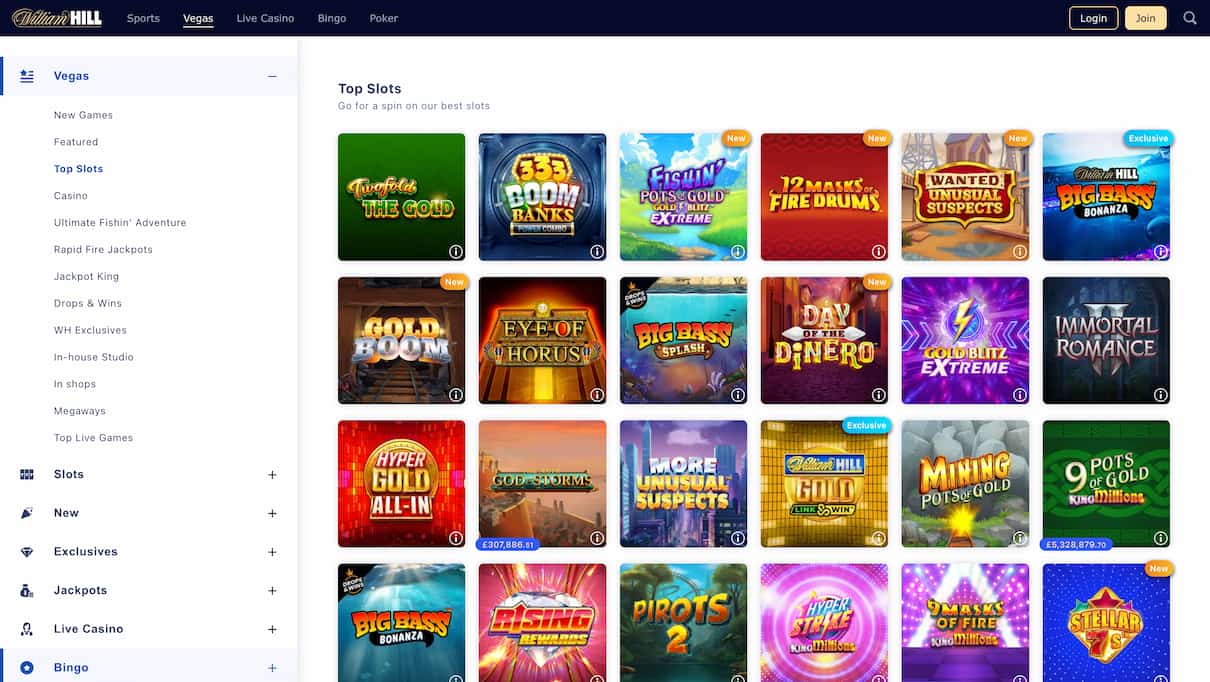Click the Bingo section icon
This screenshot has height=682, width=1210.
click(27, 668)
